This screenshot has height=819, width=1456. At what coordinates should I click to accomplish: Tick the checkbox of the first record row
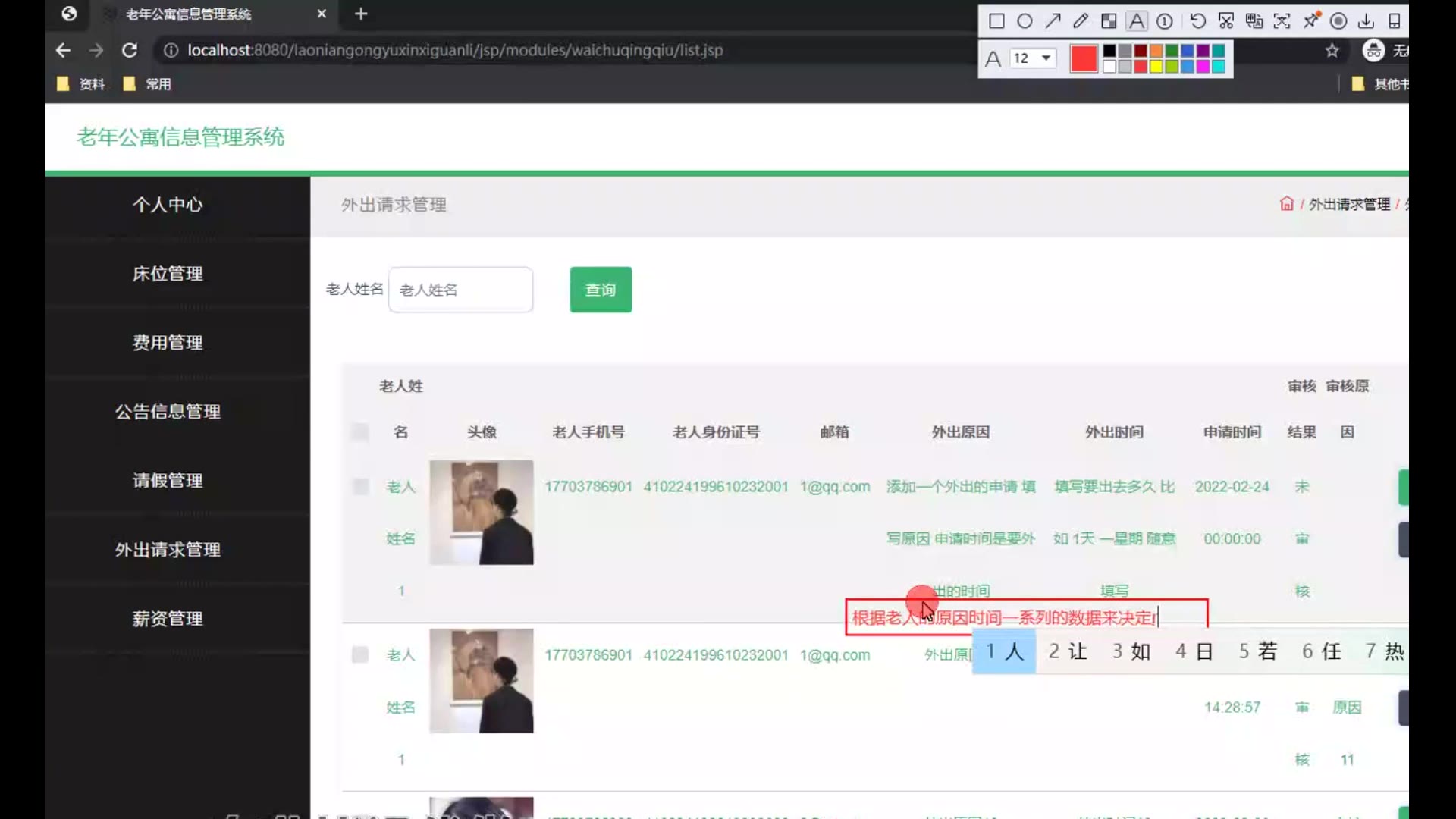pos(360,486)
